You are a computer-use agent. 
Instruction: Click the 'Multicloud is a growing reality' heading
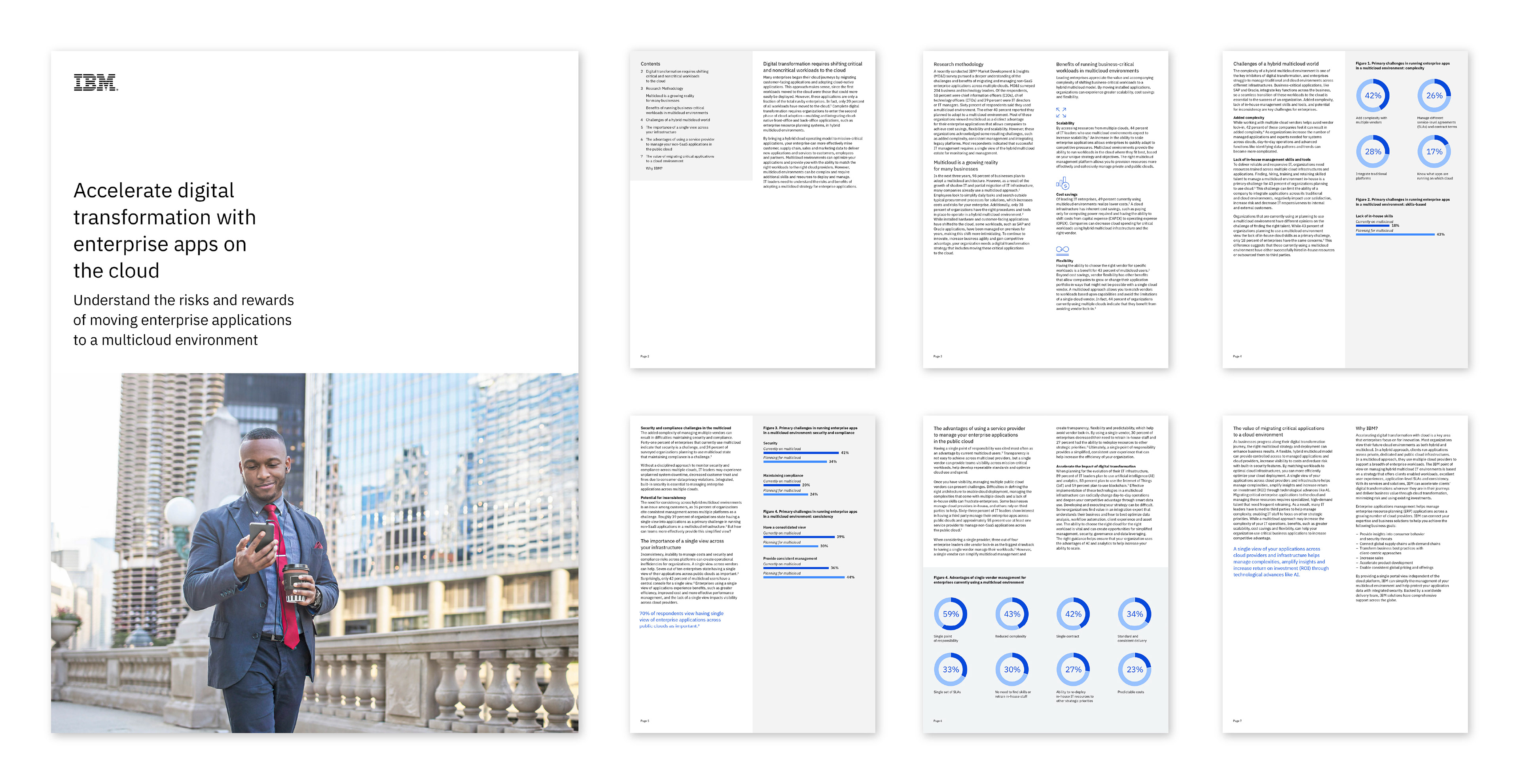coord(965,166)
